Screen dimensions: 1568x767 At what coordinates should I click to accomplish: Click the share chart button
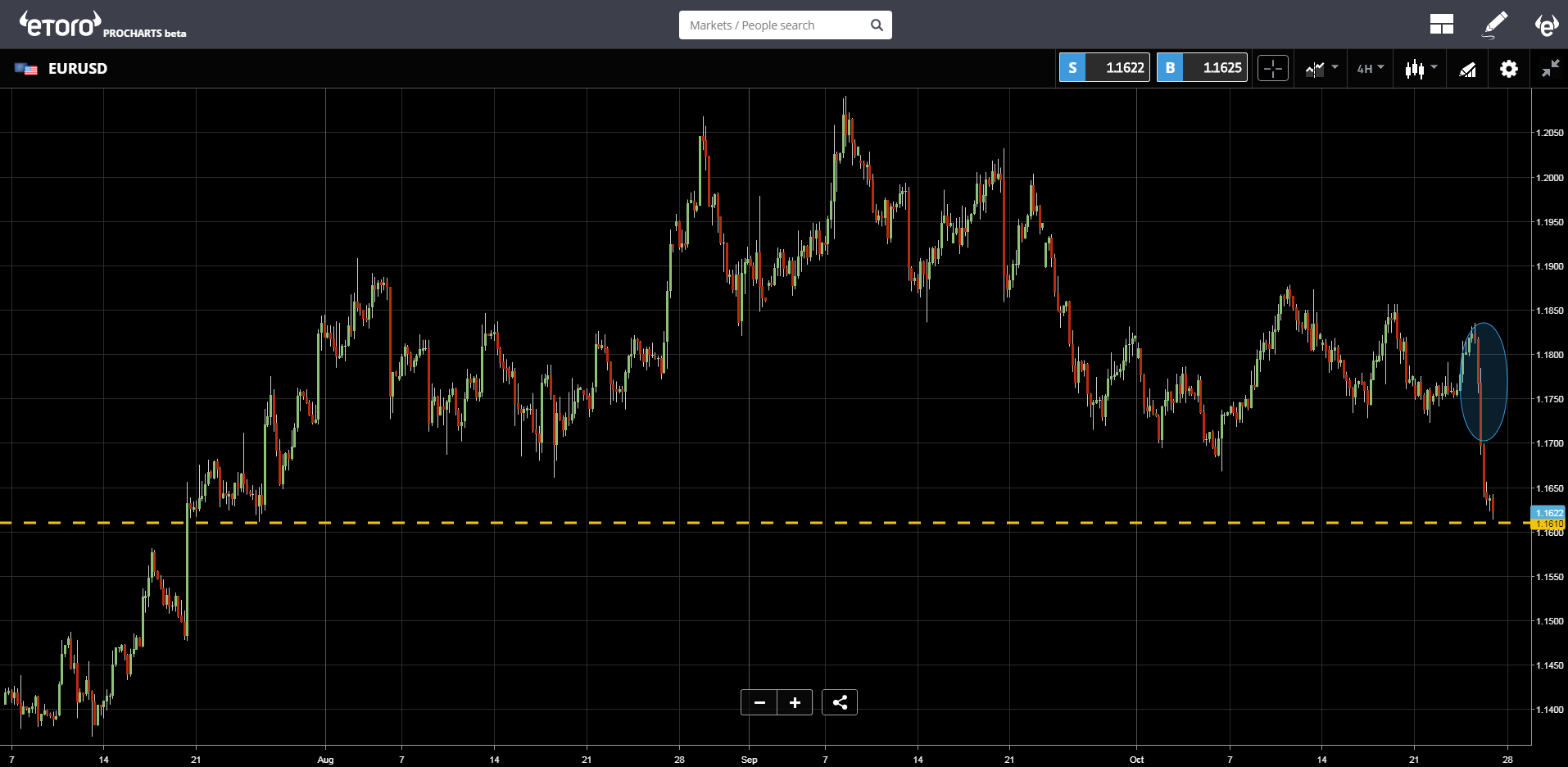[840, 702]
